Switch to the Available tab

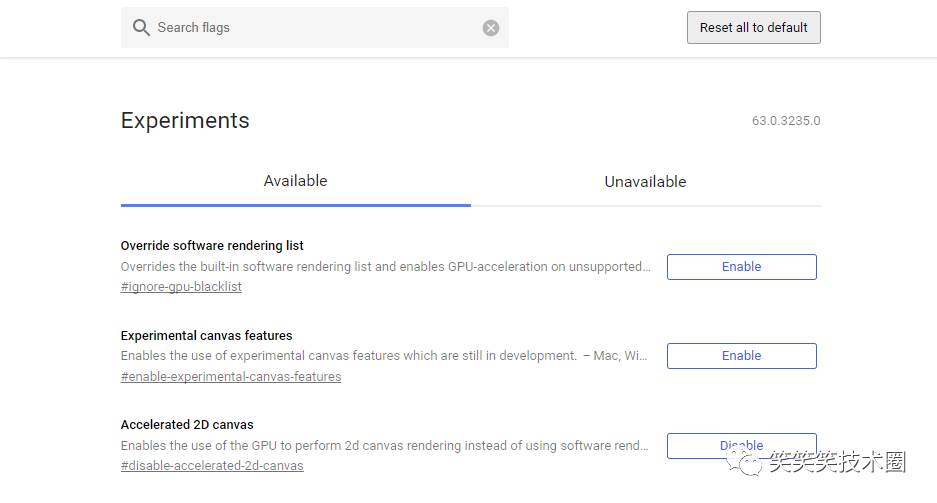pyautogui.click(x=295, y=181)
